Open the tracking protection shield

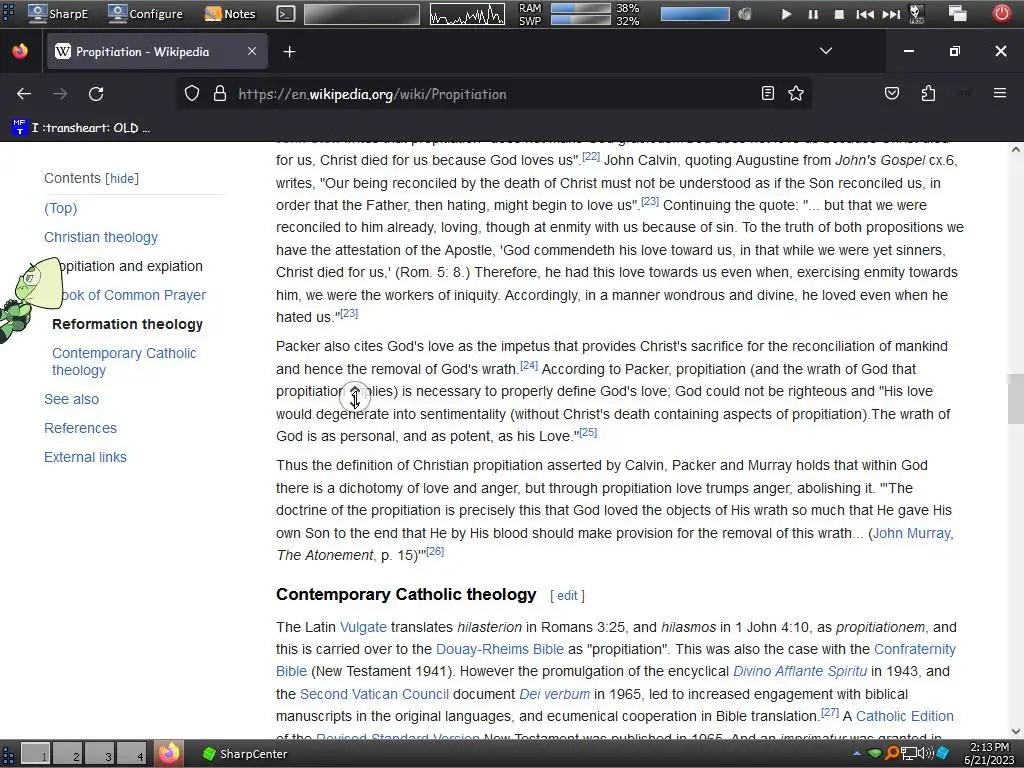pyautogui.click(x=191, y=94)
